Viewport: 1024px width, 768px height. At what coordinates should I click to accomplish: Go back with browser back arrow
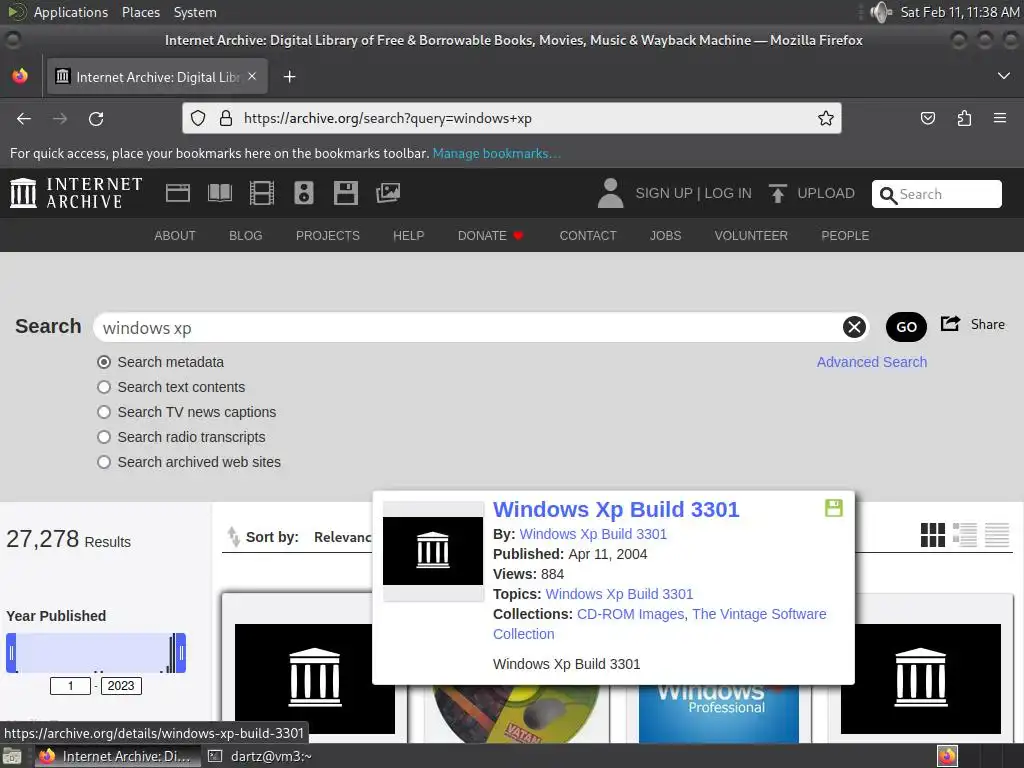[x=24, y=119]
